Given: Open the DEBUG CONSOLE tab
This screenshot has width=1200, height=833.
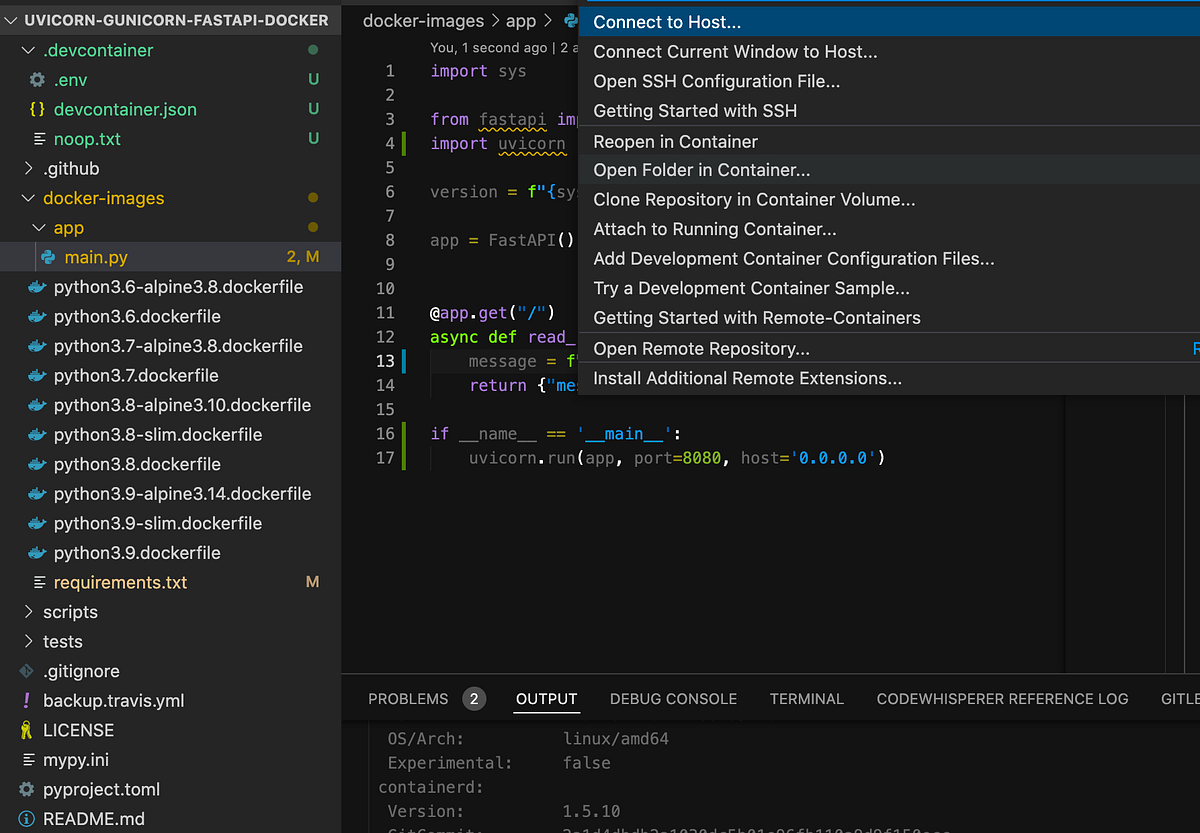Looking at the screenshot, I should pyautogui.click(x=673, y=698).
